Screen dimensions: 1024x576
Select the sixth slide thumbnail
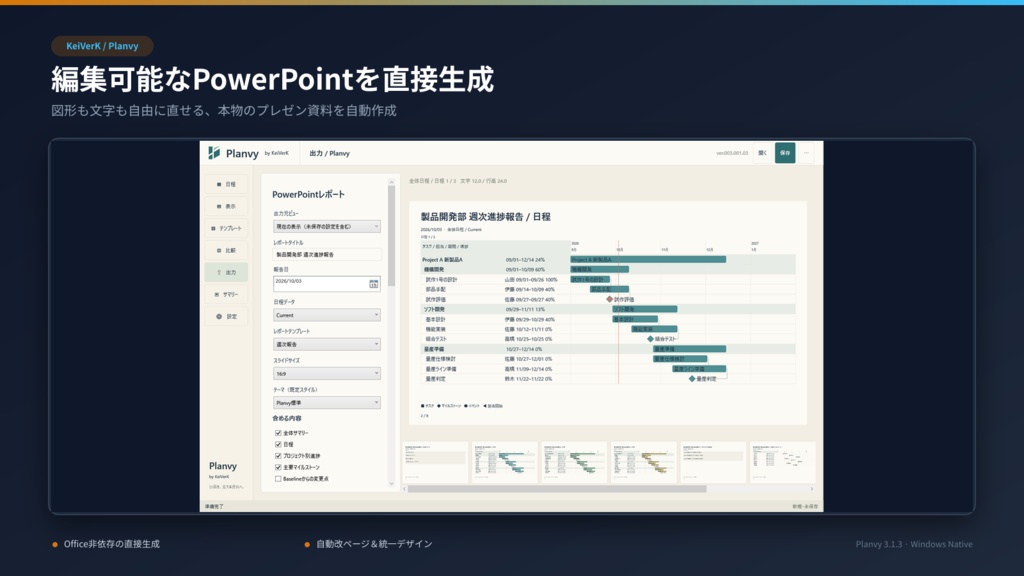[782, 462]
